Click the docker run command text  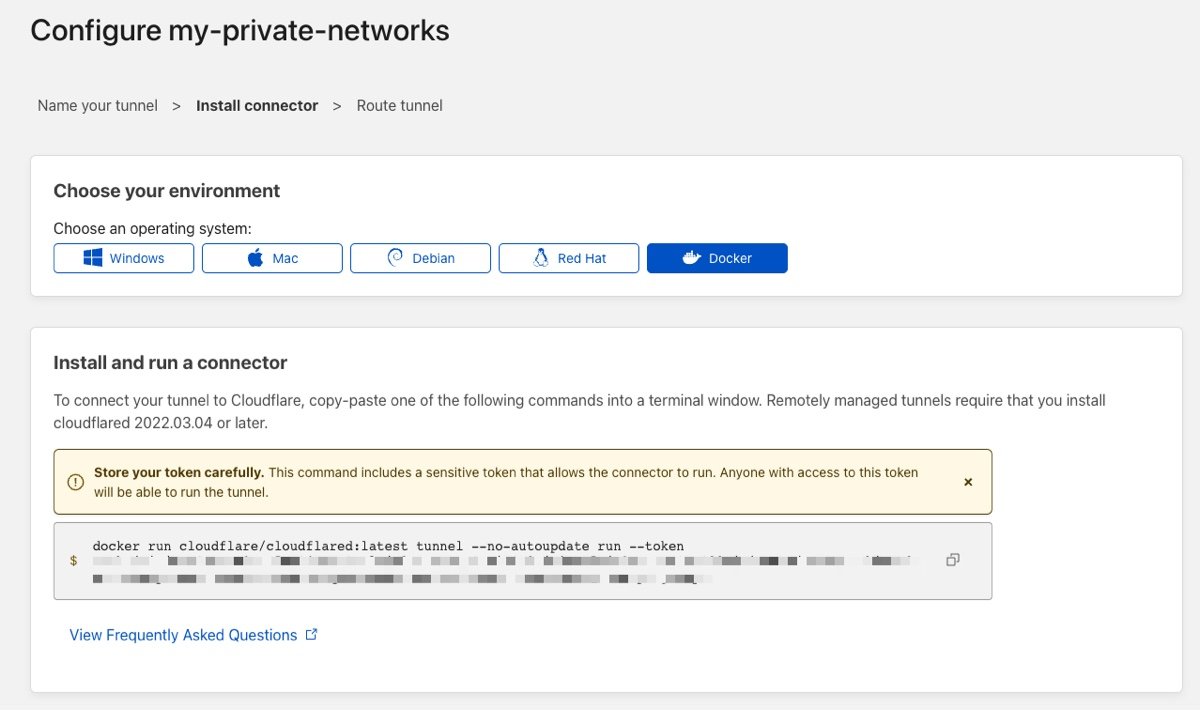(388, 546)
